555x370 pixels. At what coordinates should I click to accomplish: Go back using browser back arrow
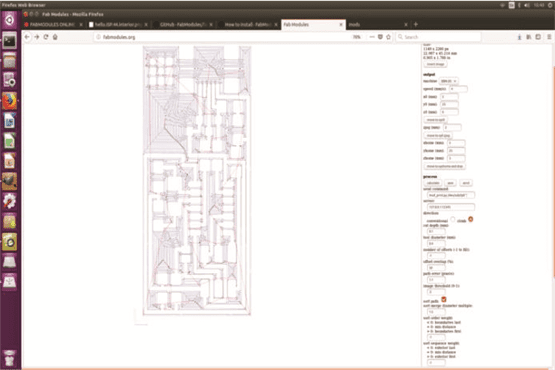(27, 37)
